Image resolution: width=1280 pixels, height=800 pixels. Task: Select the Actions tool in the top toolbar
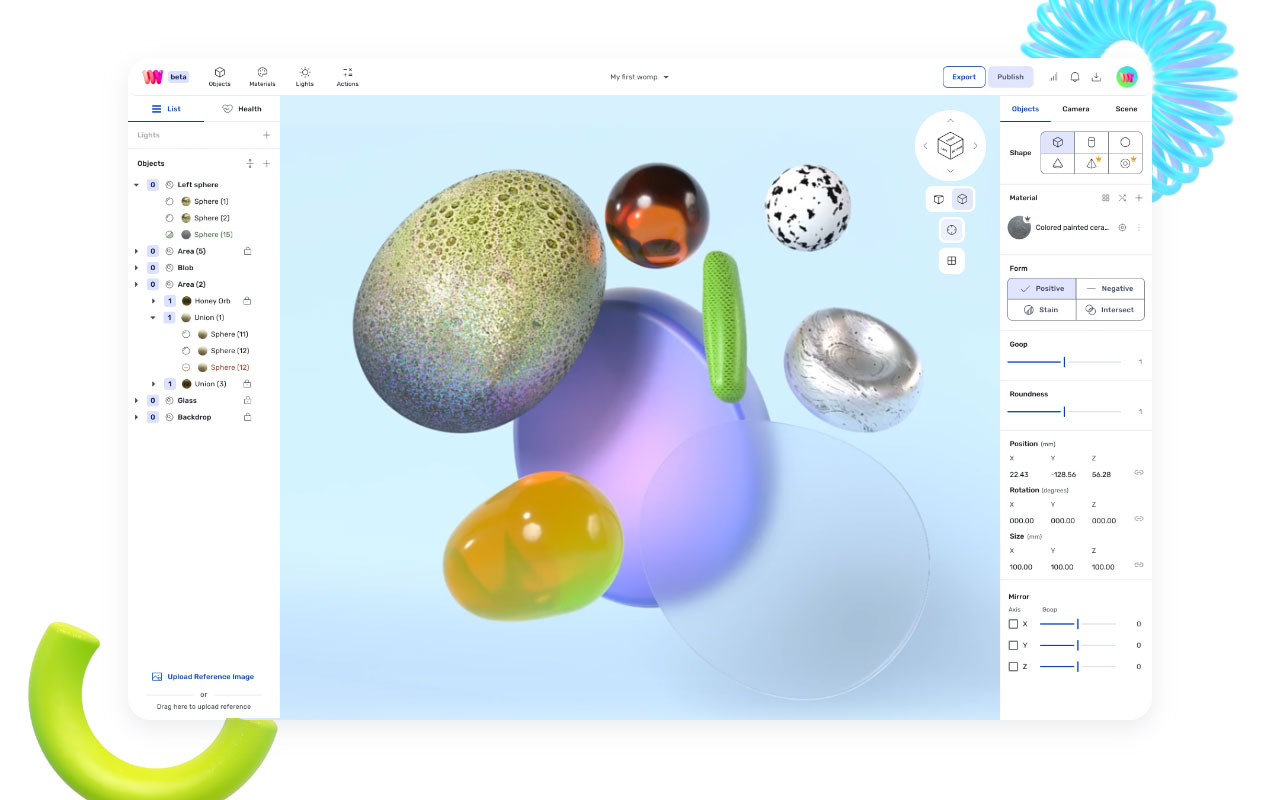click(347, 76)
